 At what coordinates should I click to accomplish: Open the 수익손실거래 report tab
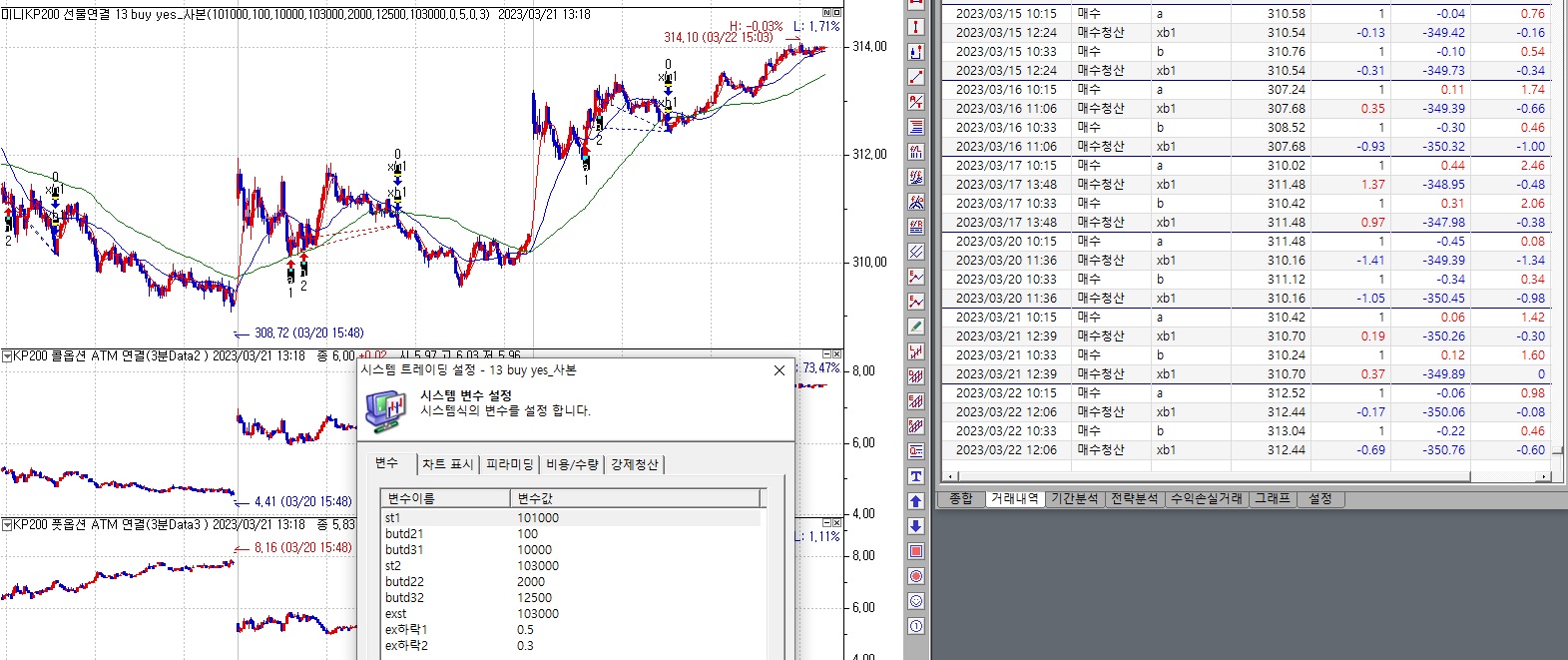pyautogui.click(x=1206, y=498)
